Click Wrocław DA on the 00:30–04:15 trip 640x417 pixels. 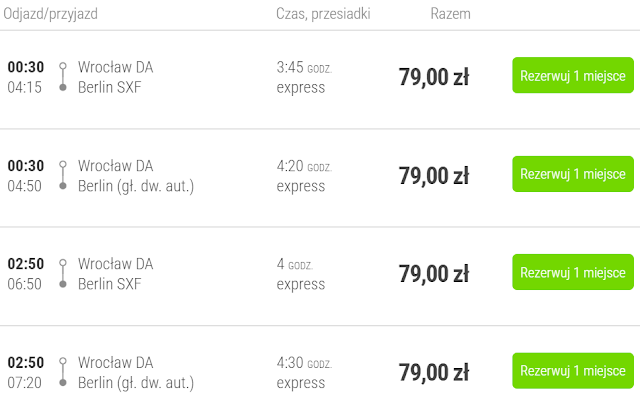(x=115, y=67)
